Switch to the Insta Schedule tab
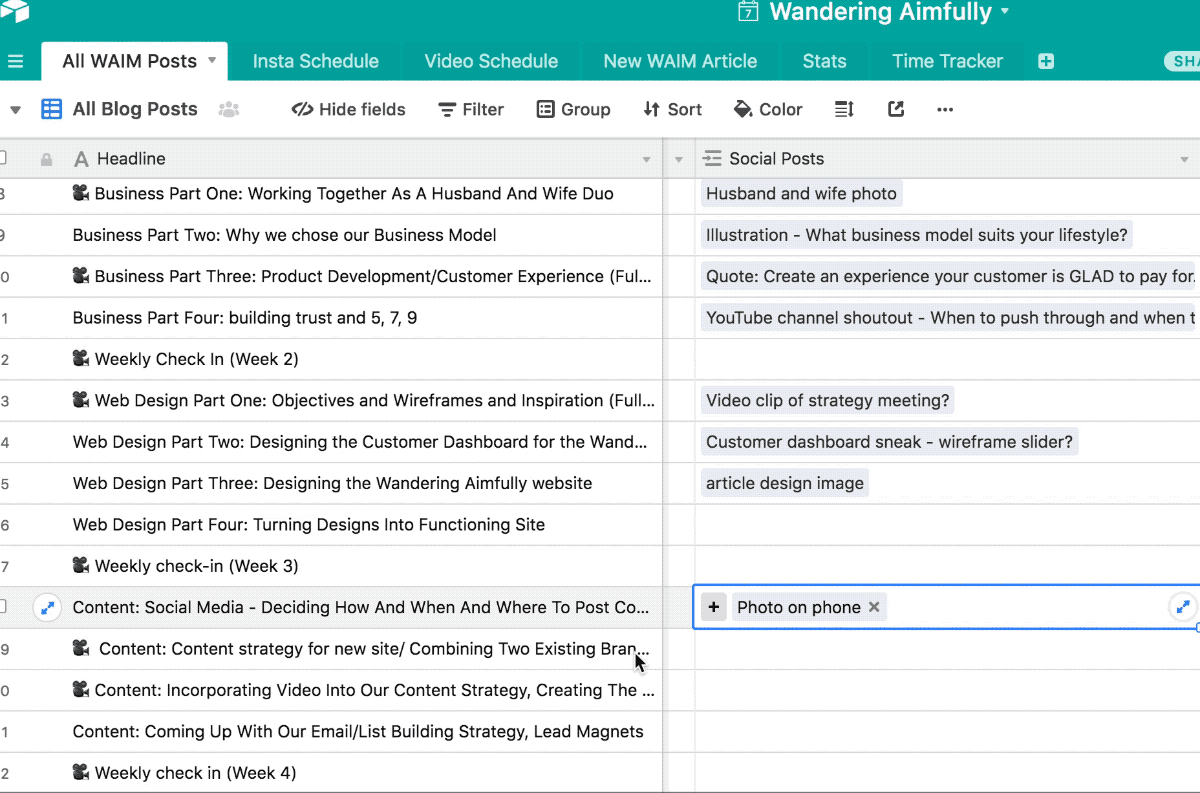Image resolution: width=1200 pixels, height=793 pixels. click(315, 61)
